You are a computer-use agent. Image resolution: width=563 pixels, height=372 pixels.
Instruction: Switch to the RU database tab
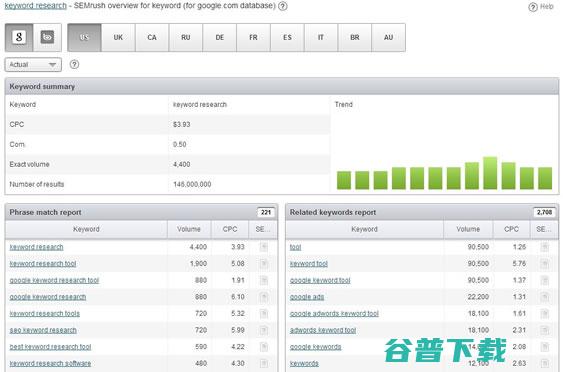click(186, 37)
